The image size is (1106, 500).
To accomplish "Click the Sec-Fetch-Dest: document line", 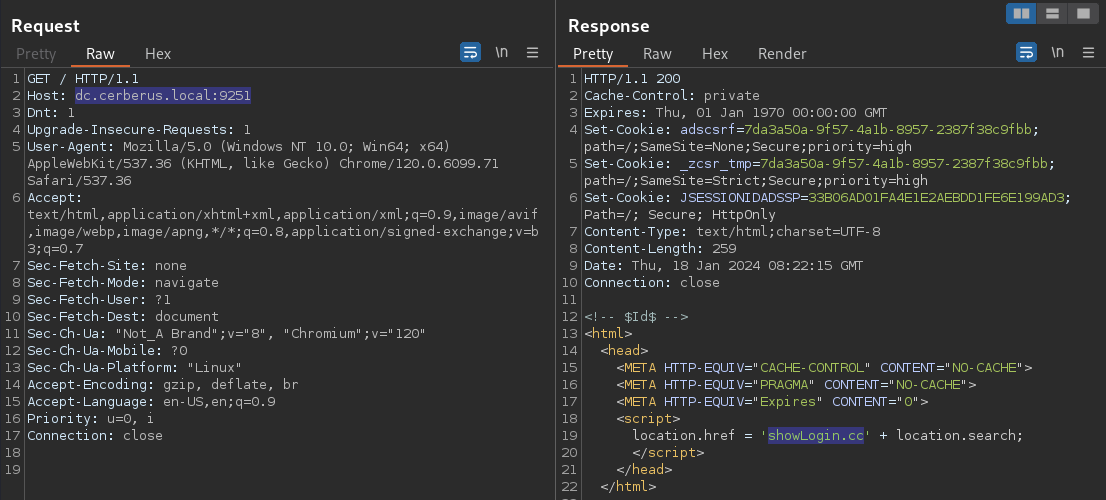I will pyautogui.click(x=123, y=317).
